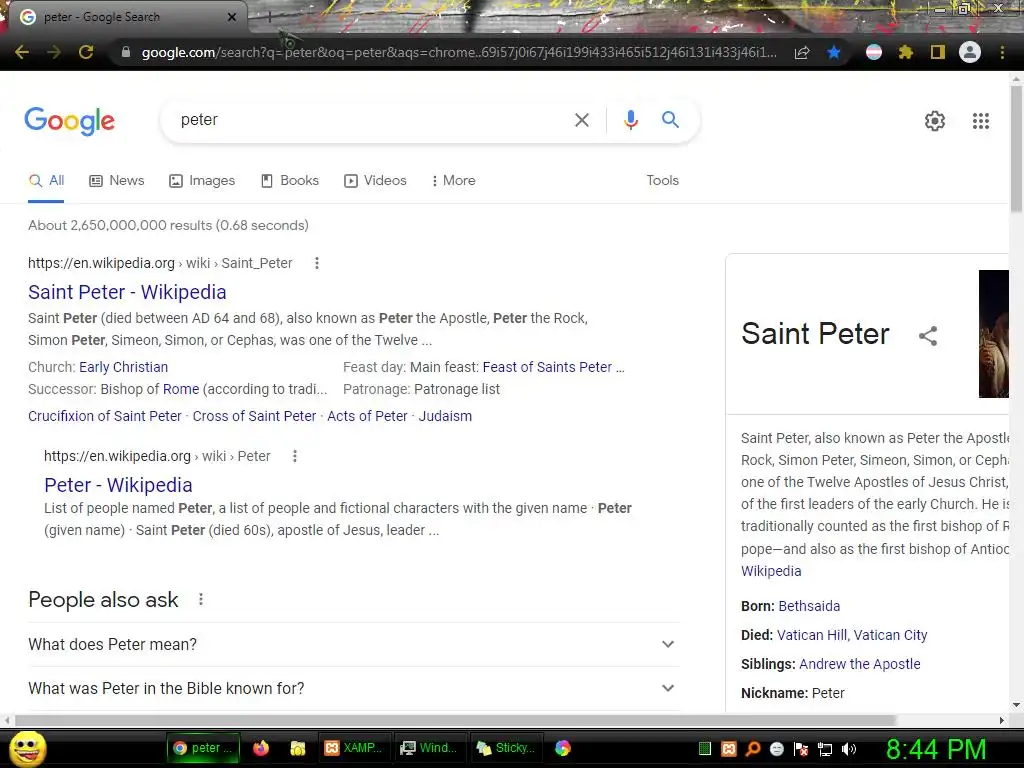The width and height of the screenshot is (1024, 768).
Task: Open the Andrew the Apostle link
Action: point(859,664)
